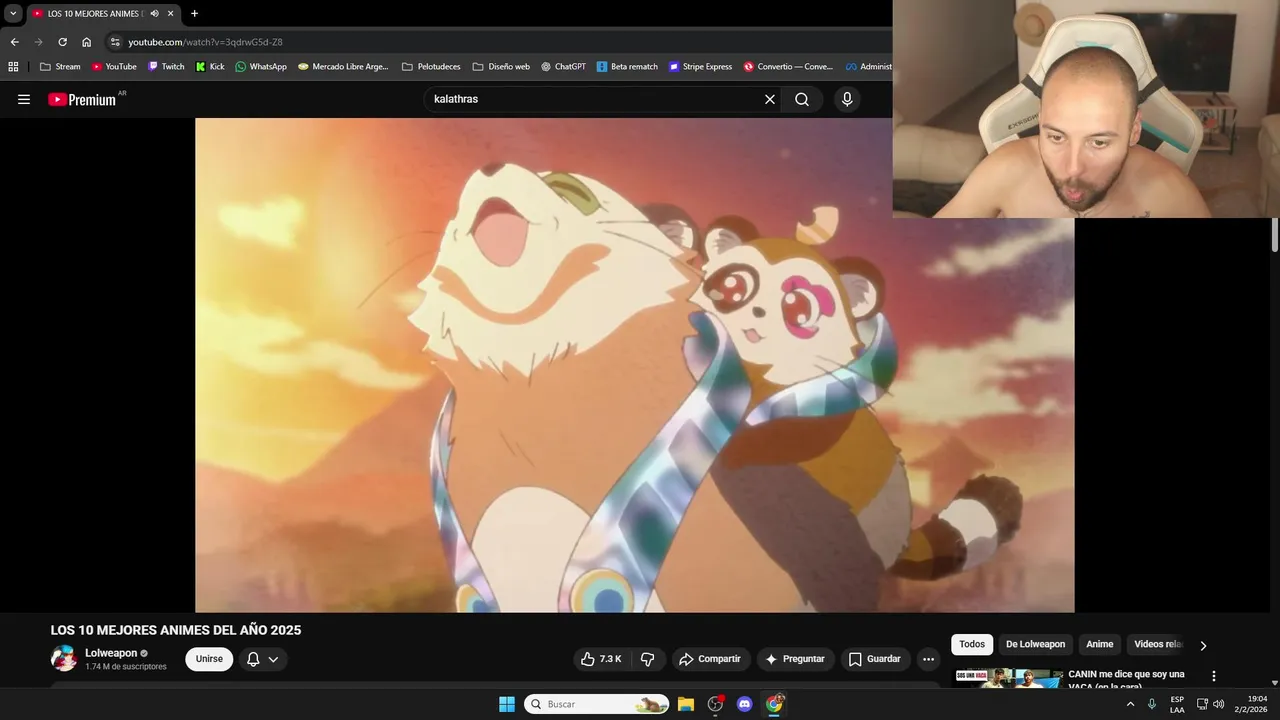This screenshot has height=720, width=1280.
Task: Select the Anime filter chip
Action: [x=1100, y=644]
